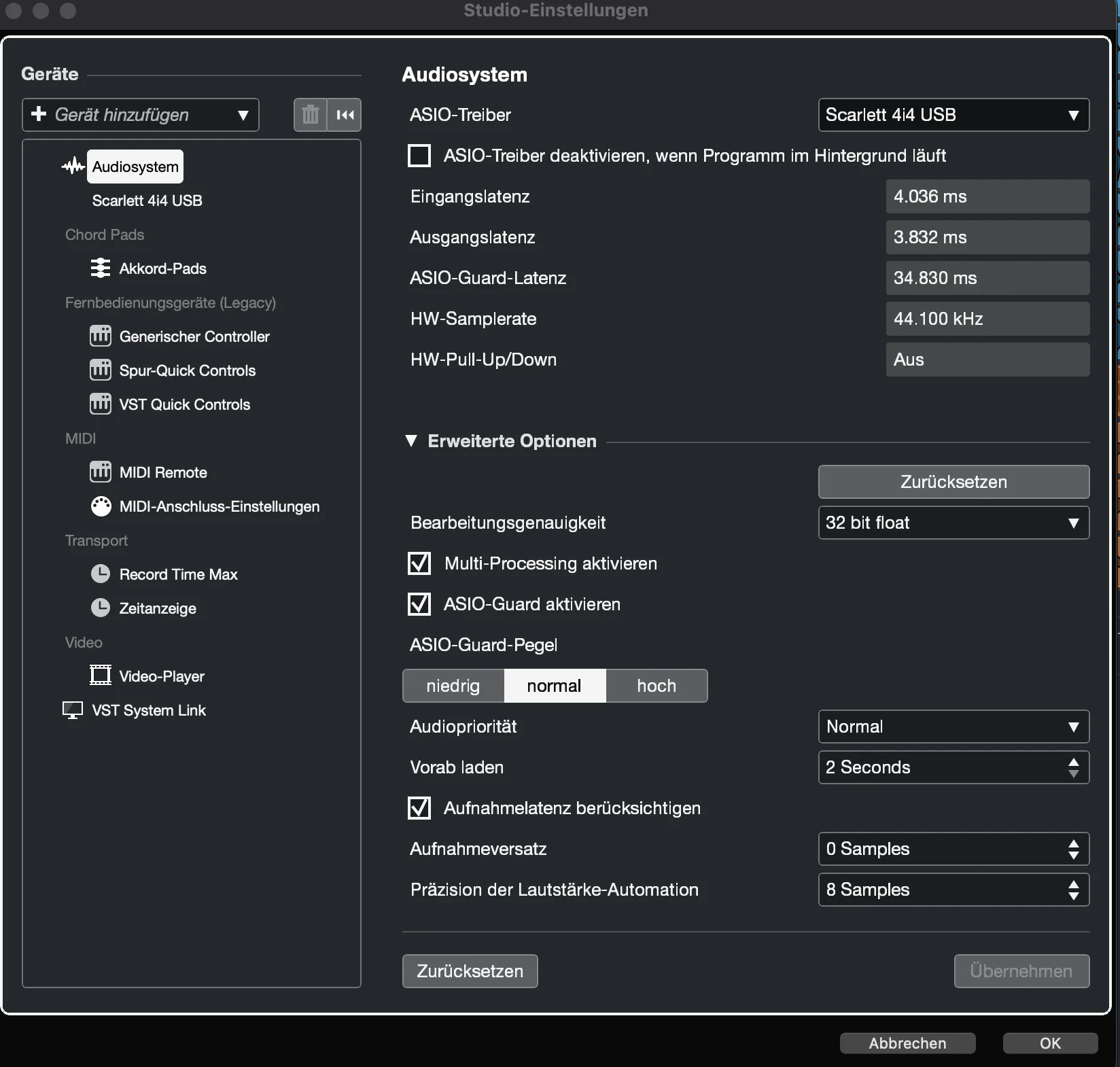Click the VST System Link monitor icon

point(73,710)
